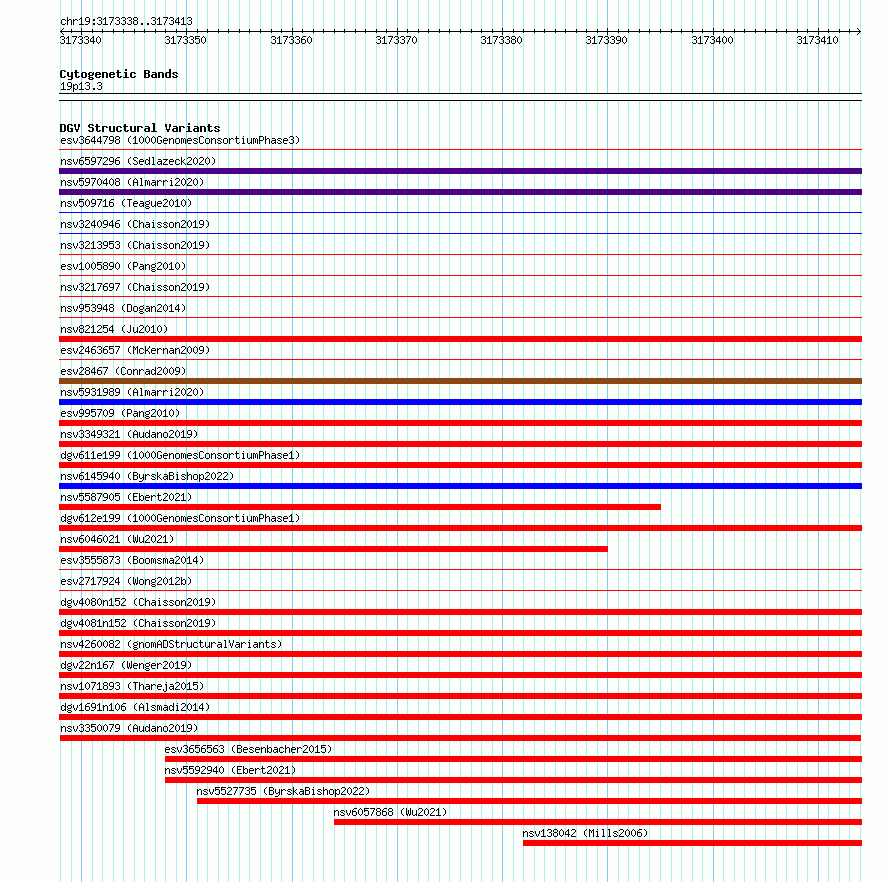The width and height of the screenshot is (890, 882).
Task: Click the chr19:3173338..3173413 region label
Action: 126,21
